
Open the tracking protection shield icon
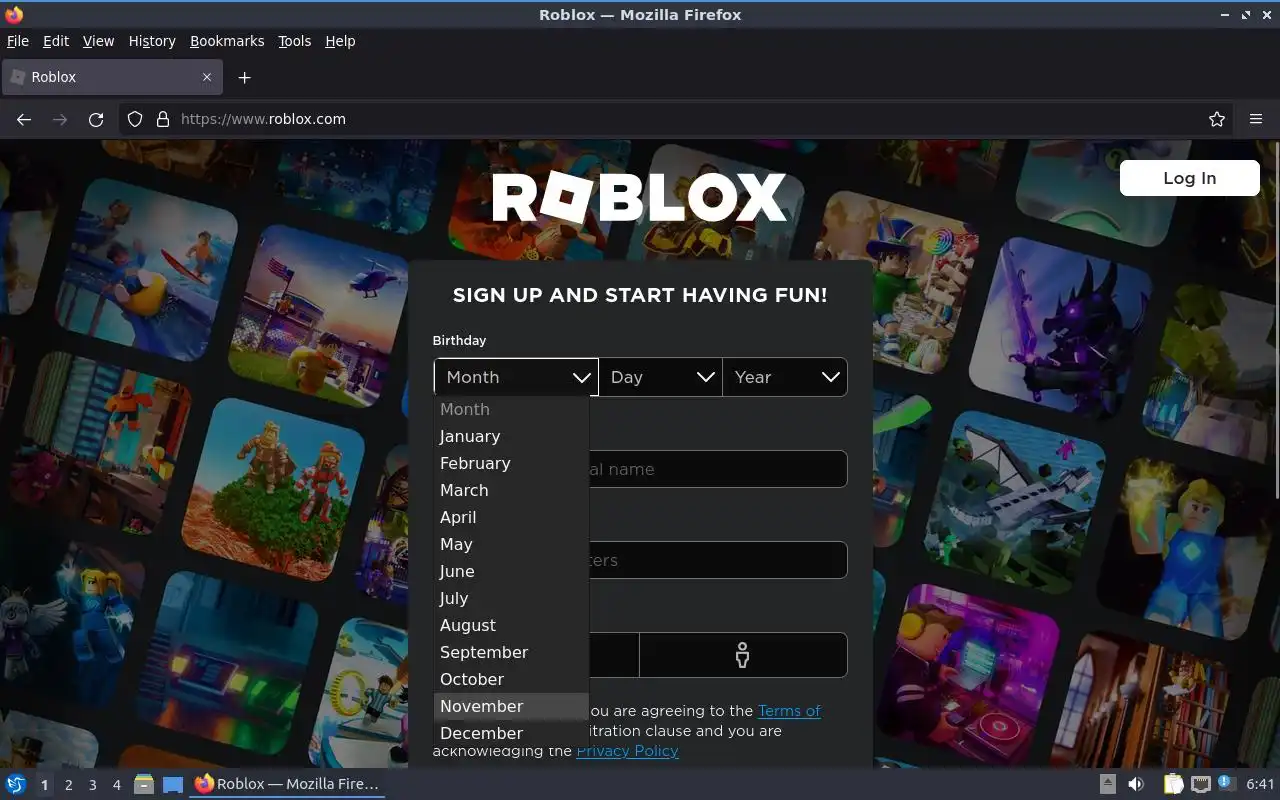click(135, 119)
